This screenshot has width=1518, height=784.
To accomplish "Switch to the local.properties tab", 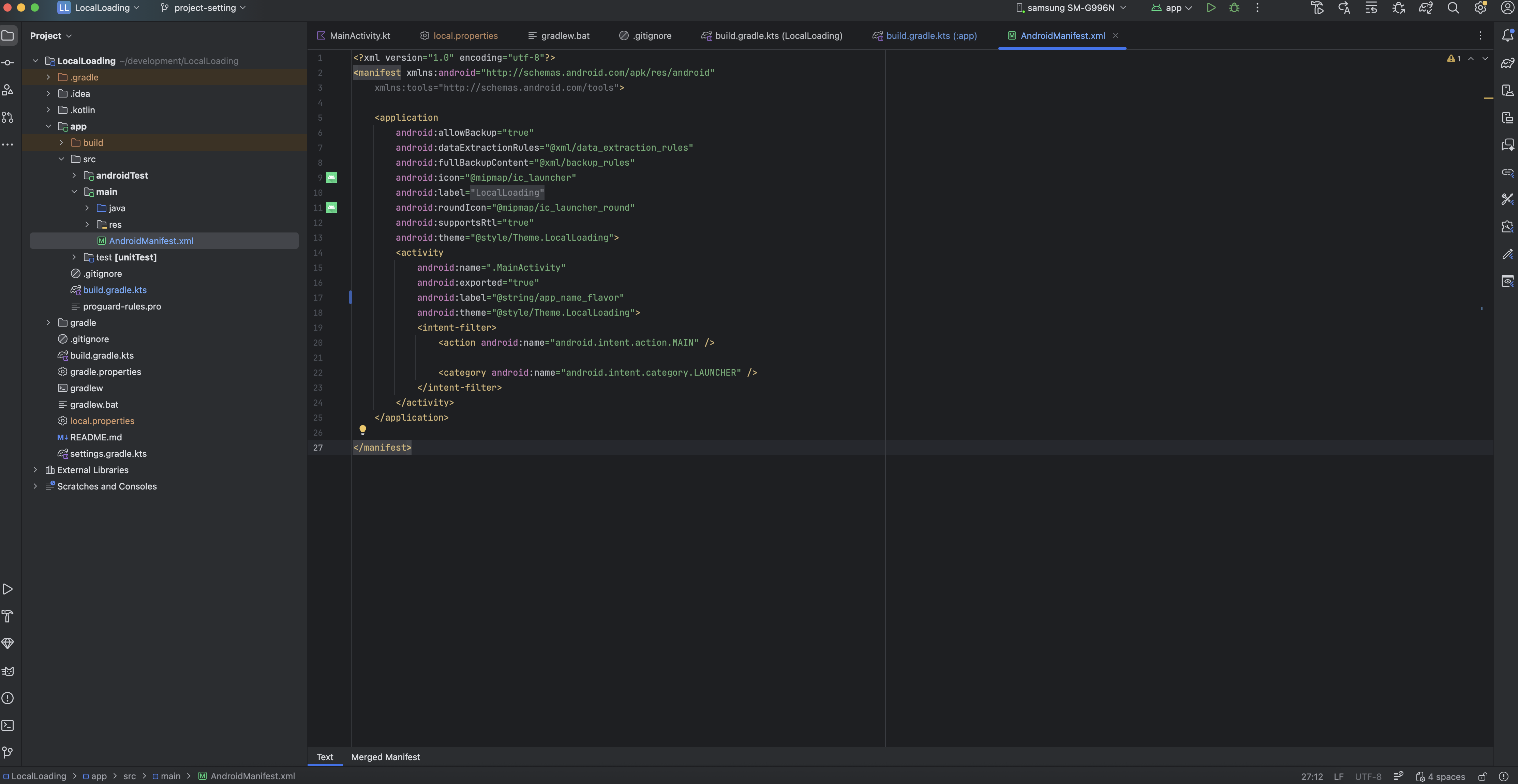I will 459,35.
